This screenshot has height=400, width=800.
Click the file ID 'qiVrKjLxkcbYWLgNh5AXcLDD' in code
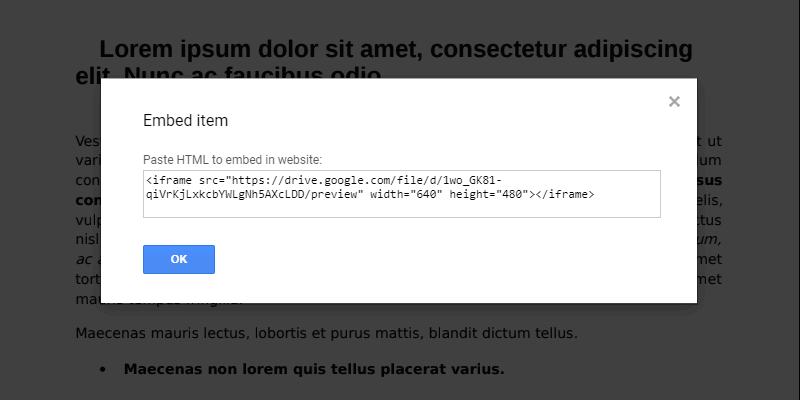coord(225,194)
